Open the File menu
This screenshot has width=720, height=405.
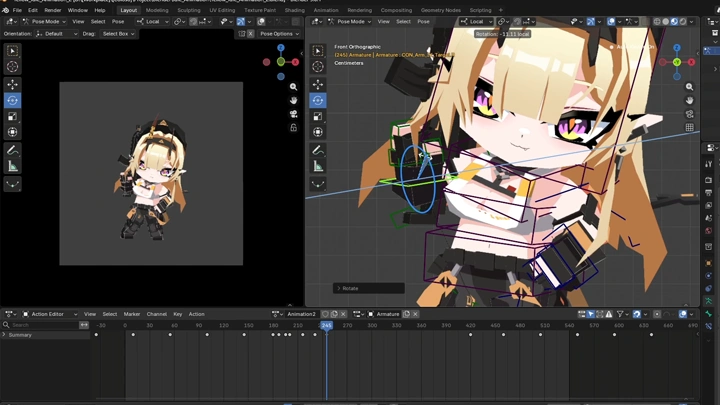pos(17,10)
